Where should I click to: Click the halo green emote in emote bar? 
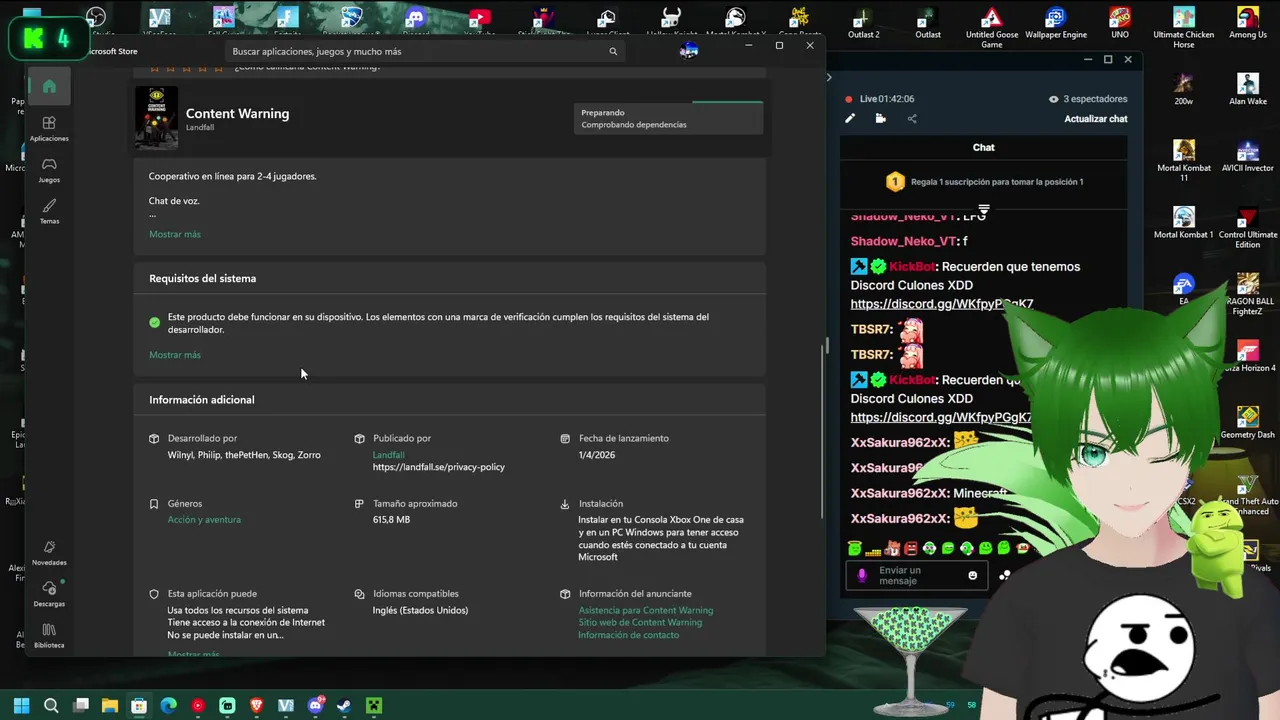[854, 548]
